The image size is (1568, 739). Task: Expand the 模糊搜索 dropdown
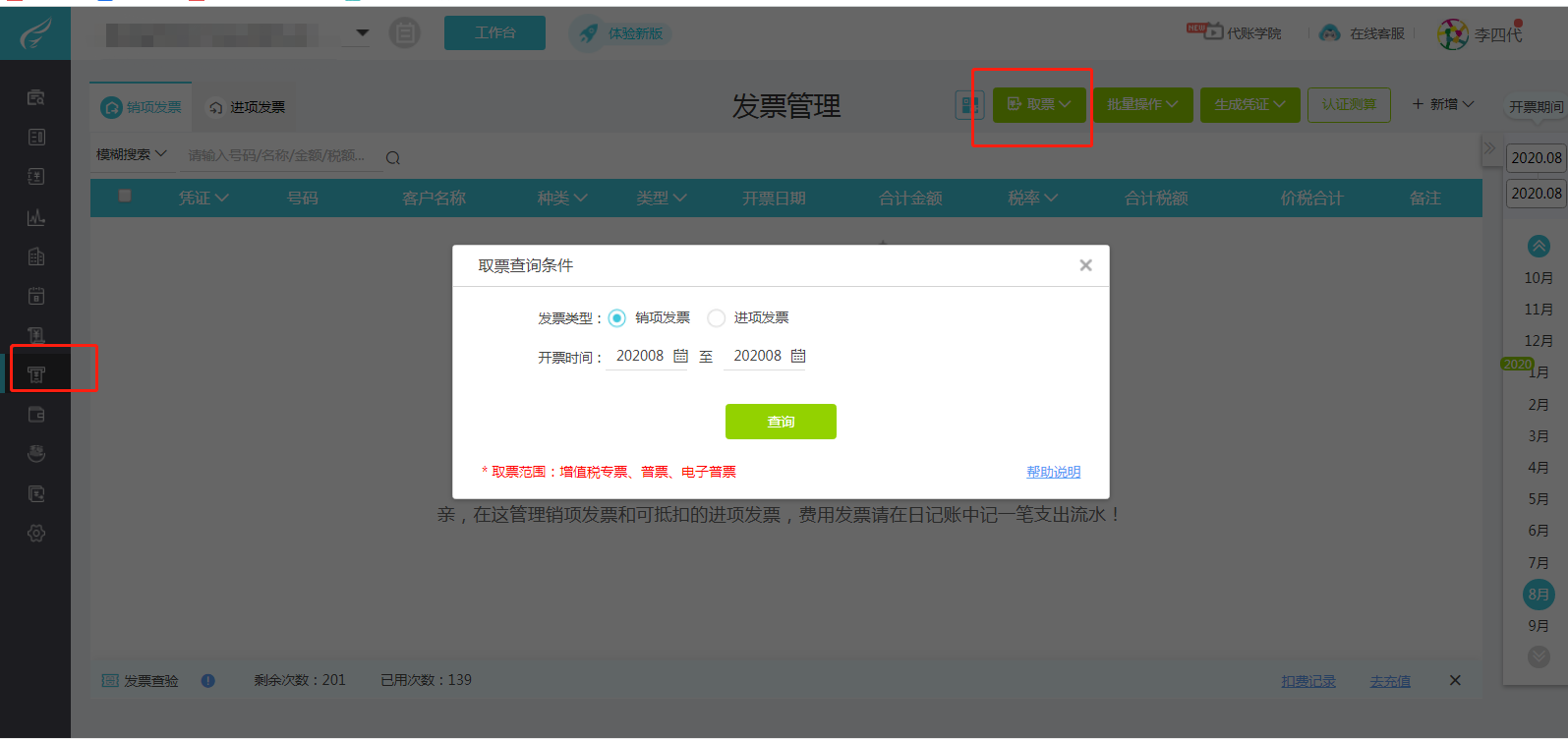[132, 154]
